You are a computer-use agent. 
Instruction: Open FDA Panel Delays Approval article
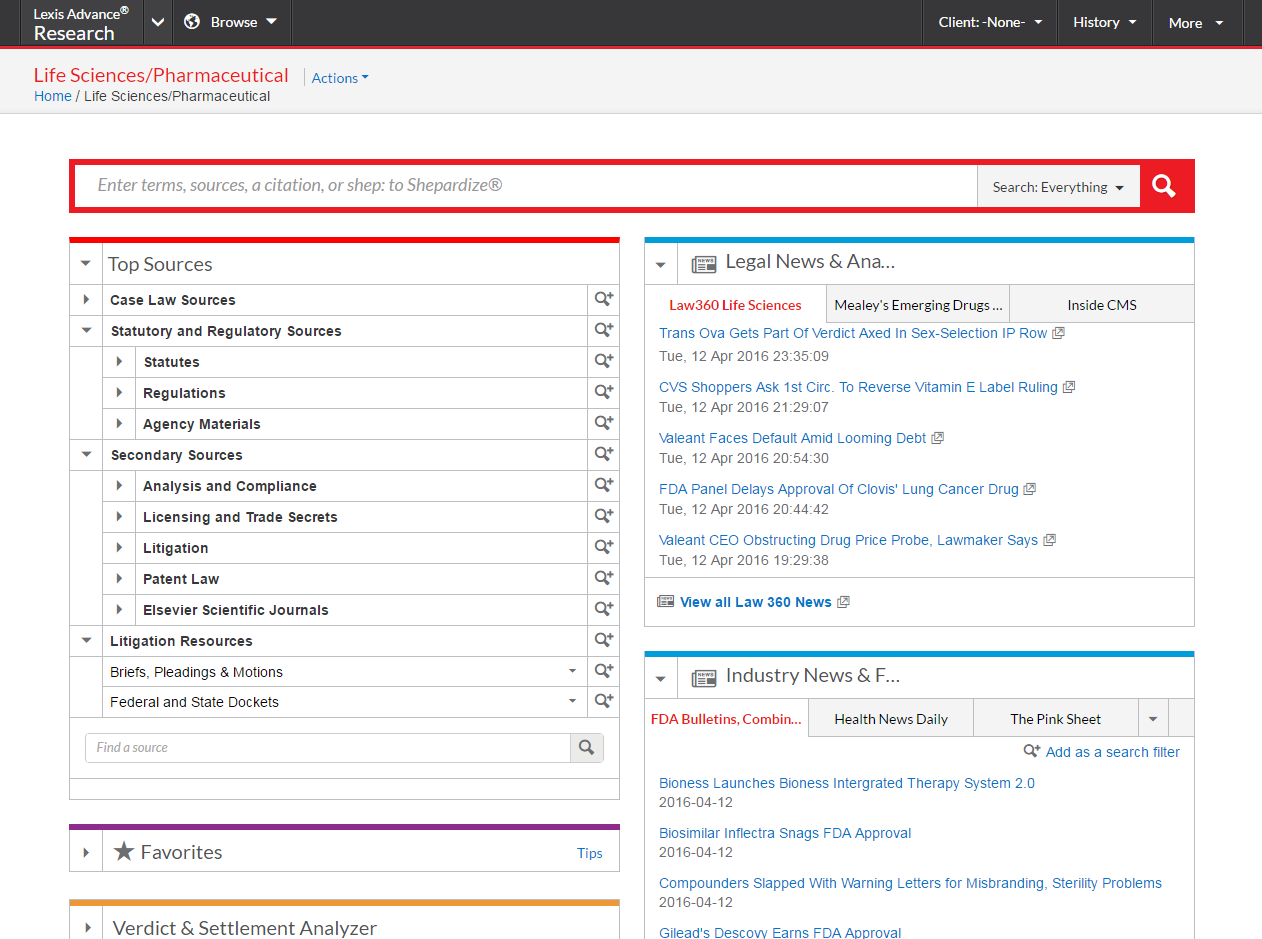(839, 489)
